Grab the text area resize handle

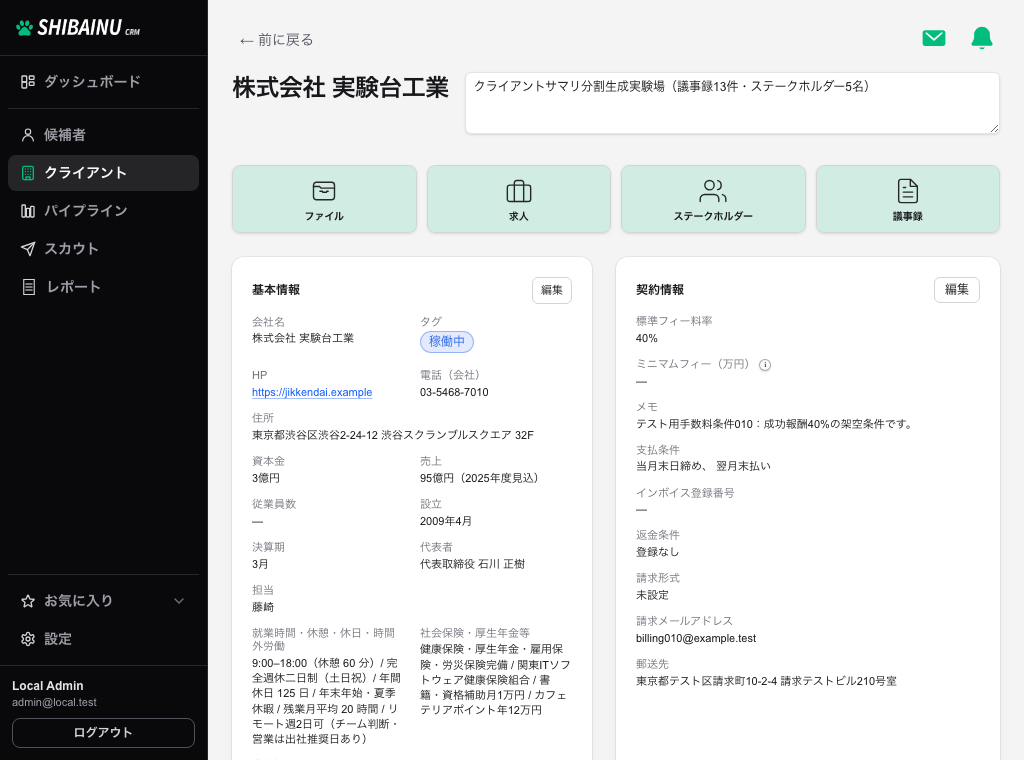[x=994, y=129]
